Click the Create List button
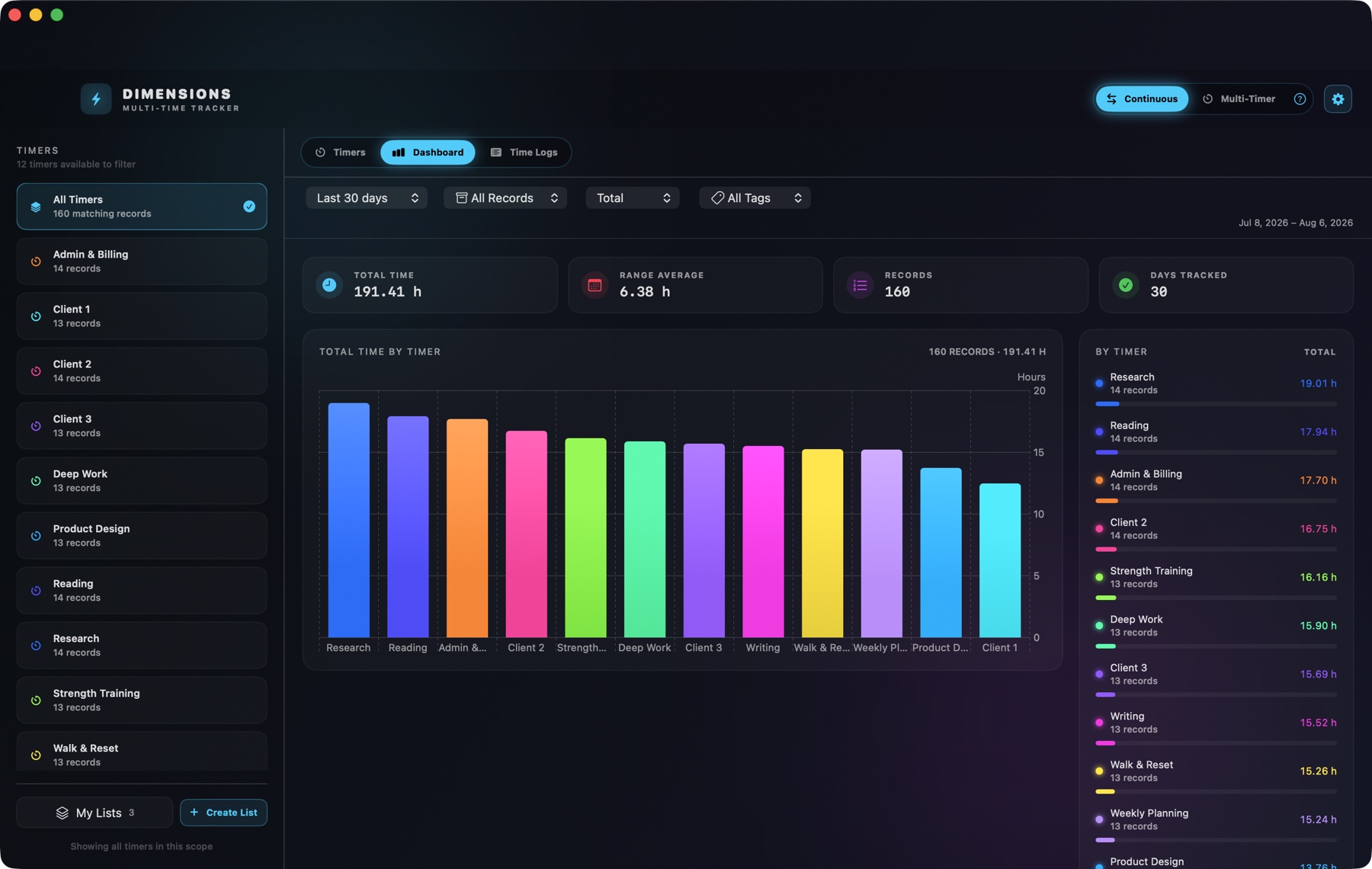This screenshot has width=1372, height=869. point(223,813)
